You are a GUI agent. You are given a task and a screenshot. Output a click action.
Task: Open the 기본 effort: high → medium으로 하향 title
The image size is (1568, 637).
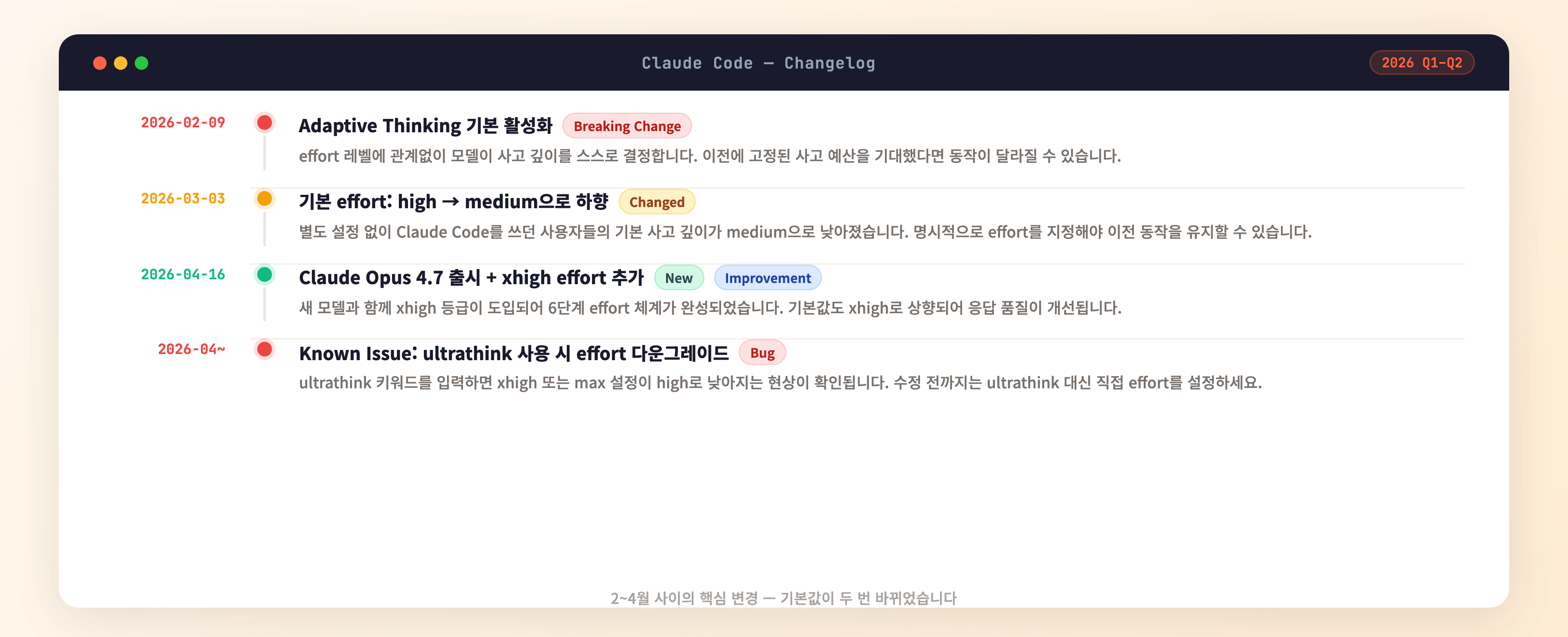(x=454, y=202)
